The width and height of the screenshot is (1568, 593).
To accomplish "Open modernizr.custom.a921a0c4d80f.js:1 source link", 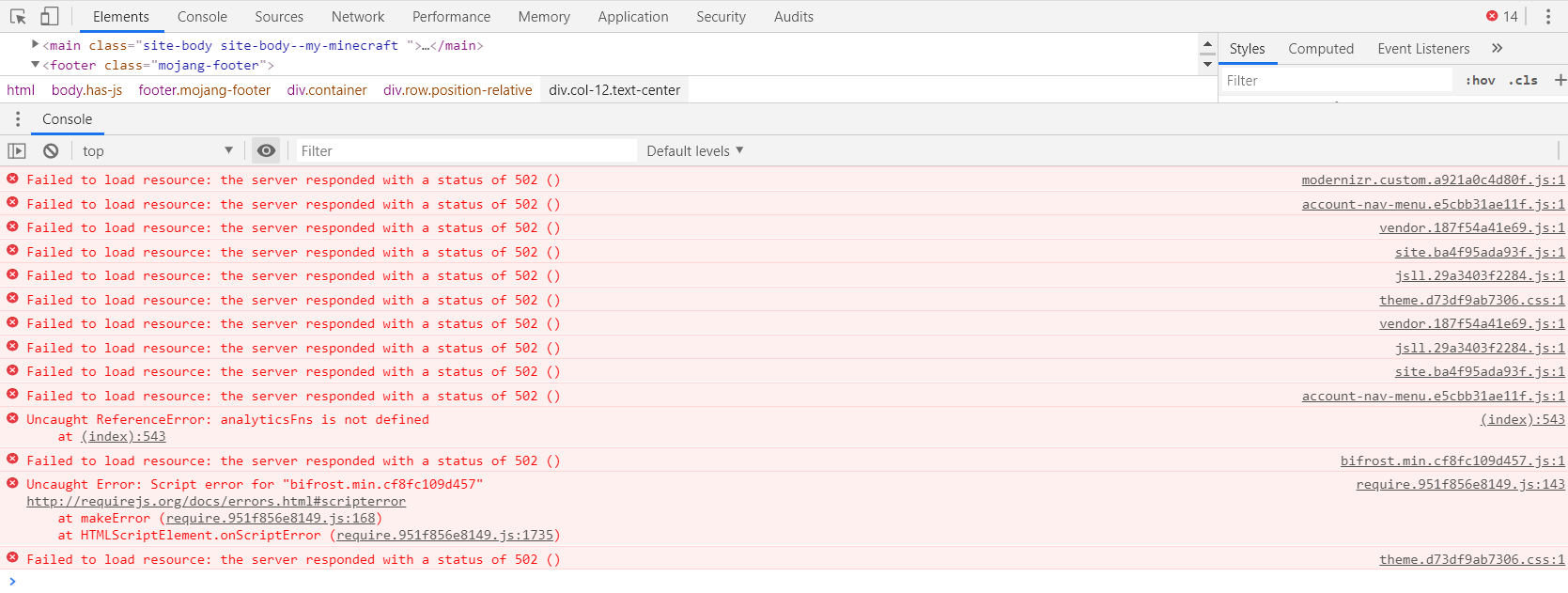I will [x=1433, y=179].
